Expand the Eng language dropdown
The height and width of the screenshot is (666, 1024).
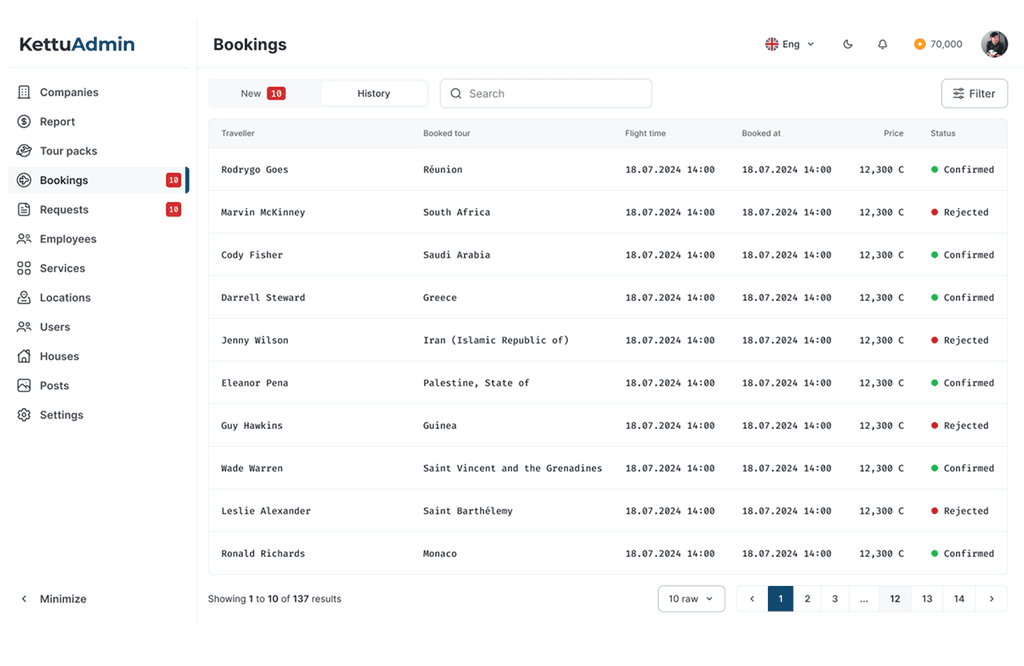pos(790,44)
